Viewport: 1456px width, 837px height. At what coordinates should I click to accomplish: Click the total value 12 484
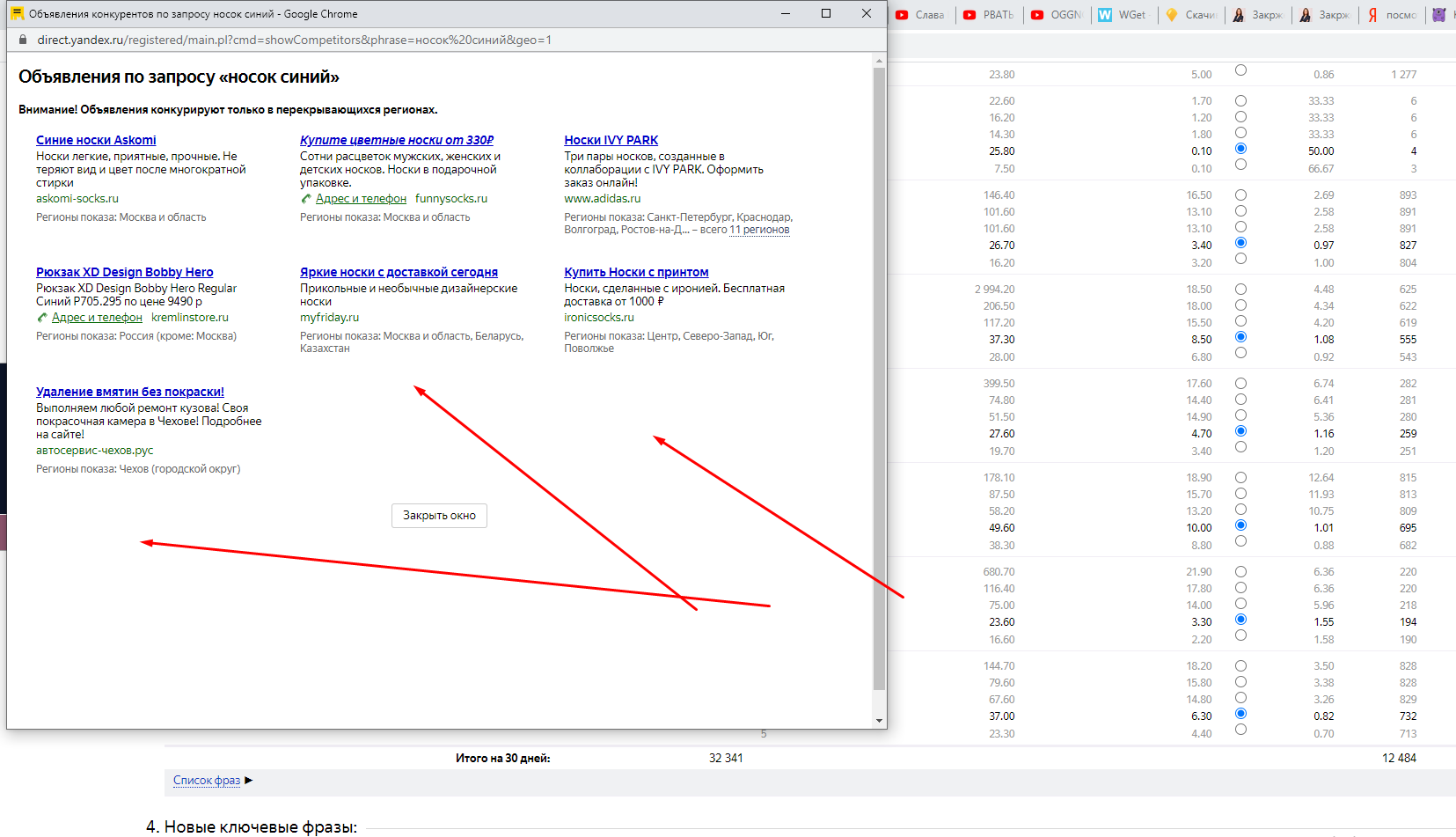pos(1399,758)
